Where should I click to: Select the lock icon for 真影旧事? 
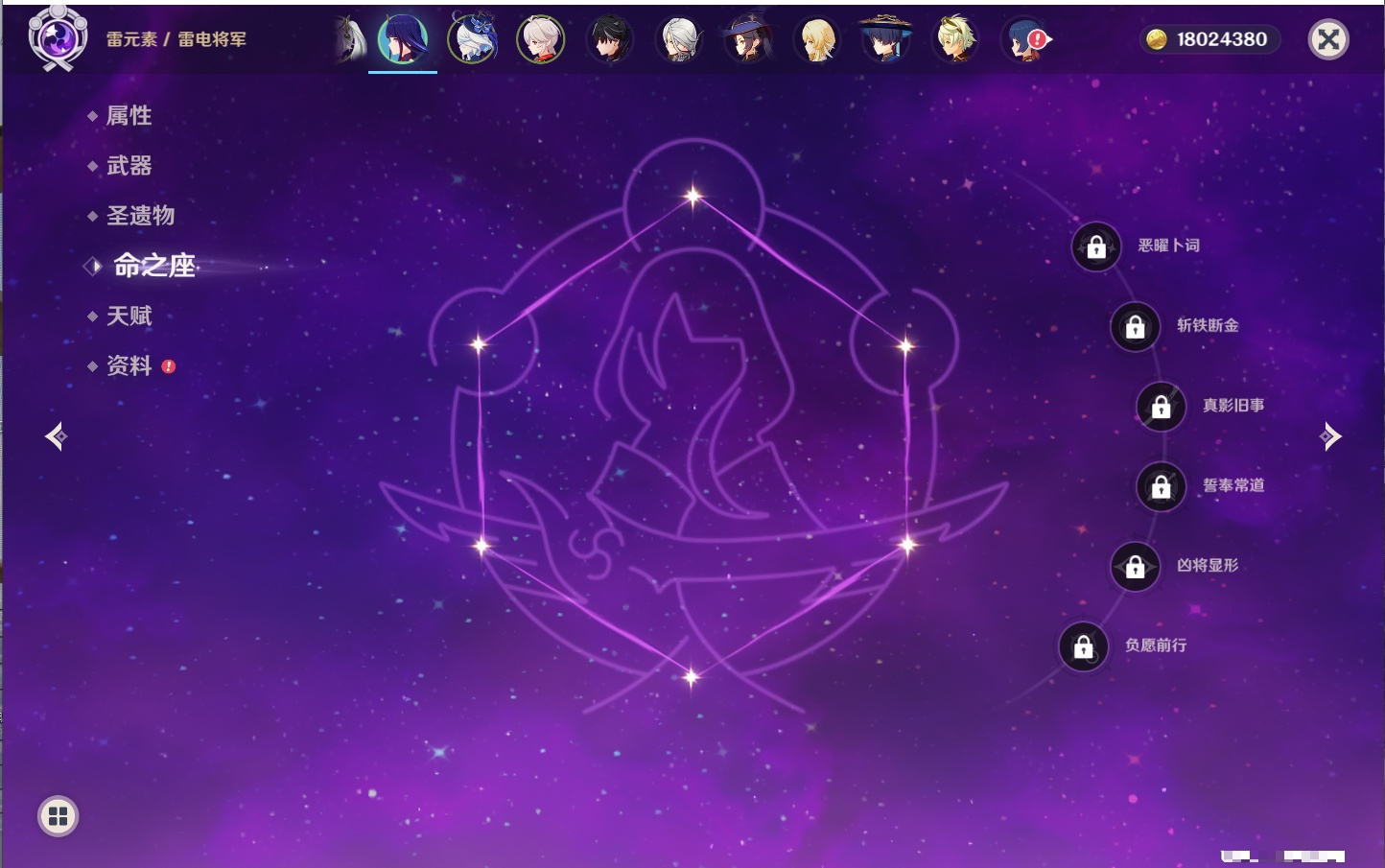(x=1162, y=407)
